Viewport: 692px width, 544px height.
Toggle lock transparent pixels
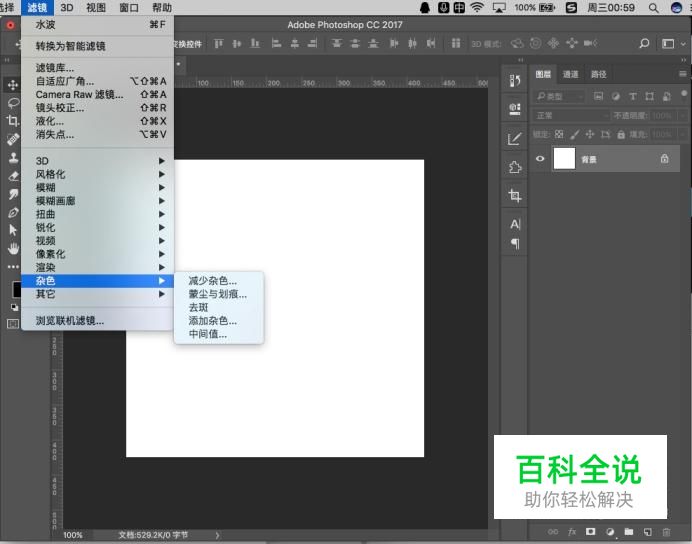point(559,134)
